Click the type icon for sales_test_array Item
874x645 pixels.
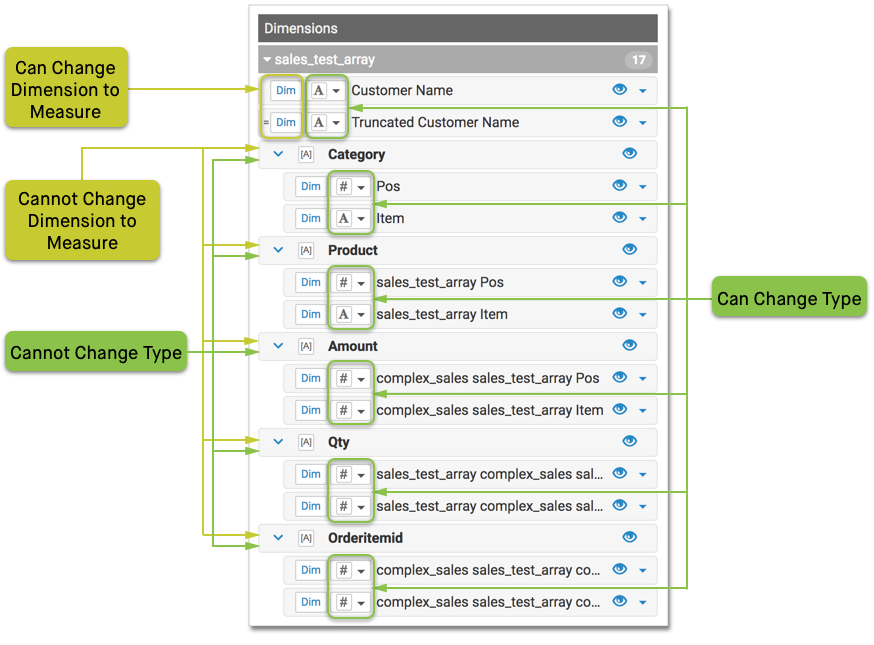pos(344,315)
